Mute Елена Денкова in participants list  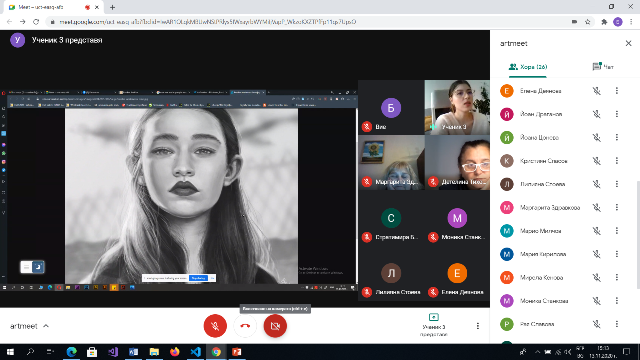point(596,91)
